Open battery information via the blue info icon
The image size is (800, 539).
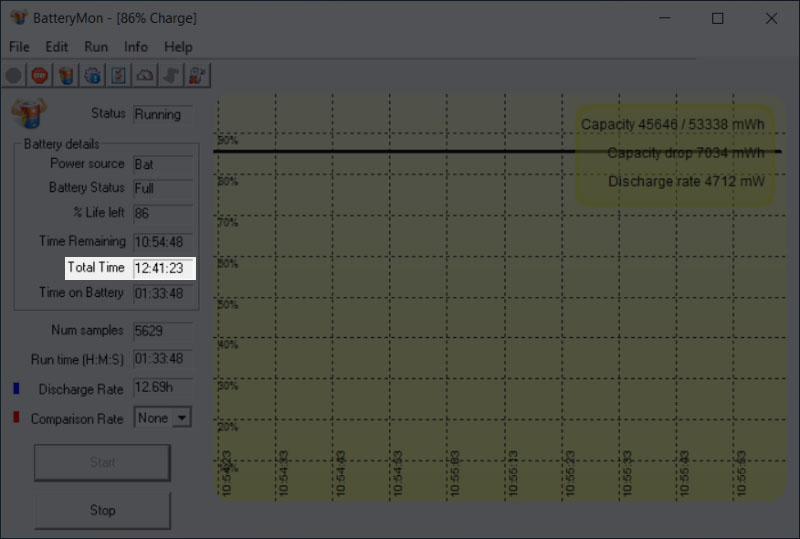pos(92,76)
